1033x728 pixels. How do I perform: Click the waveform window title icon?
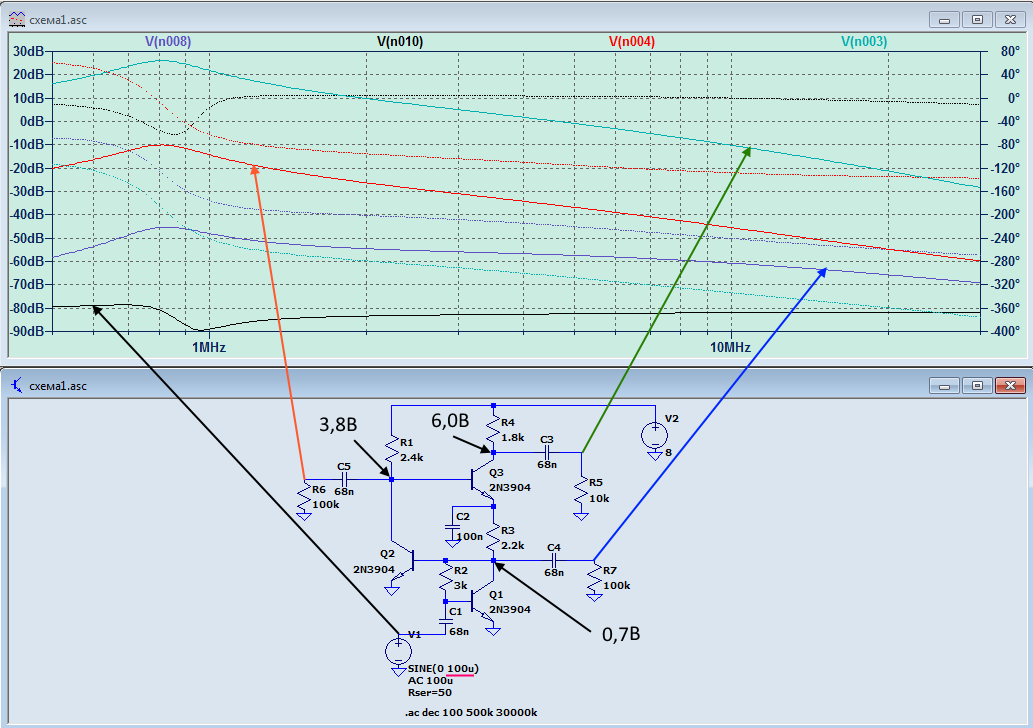coord(16,19)
